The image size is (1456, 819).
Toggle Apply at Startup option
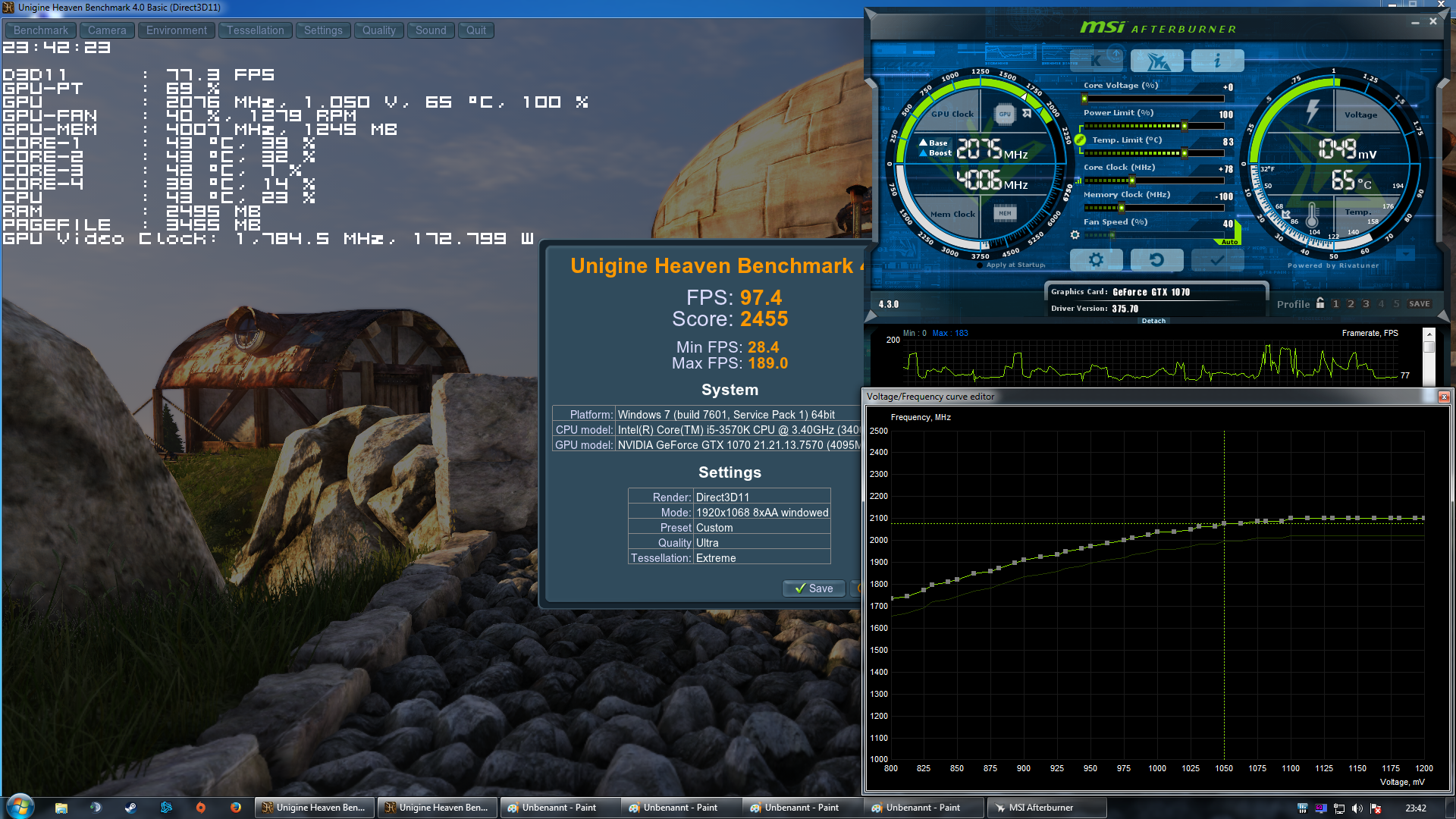(x=980, y=265)
